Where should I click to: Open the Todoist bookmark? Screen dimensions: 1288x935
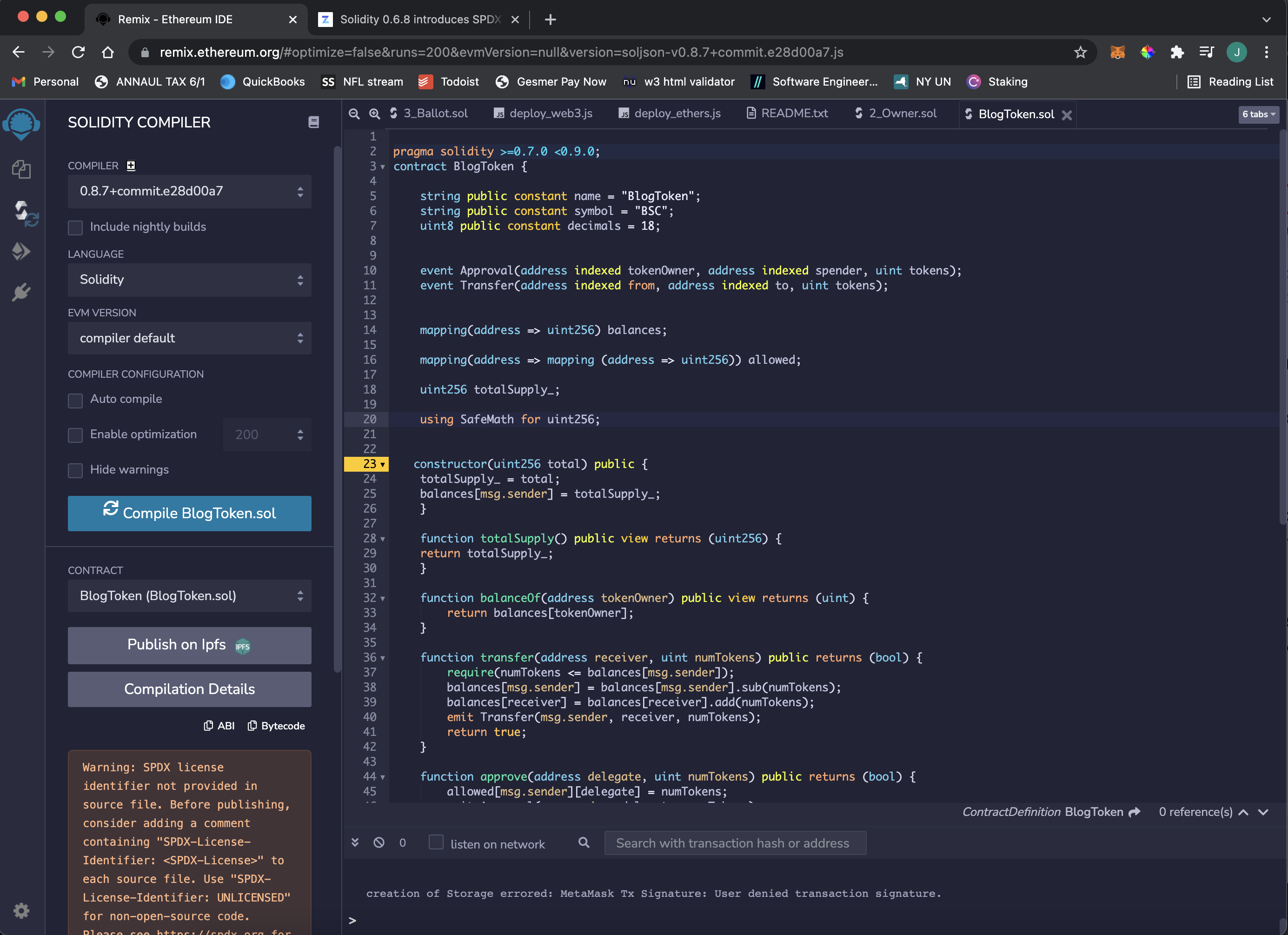click(449, 82)
